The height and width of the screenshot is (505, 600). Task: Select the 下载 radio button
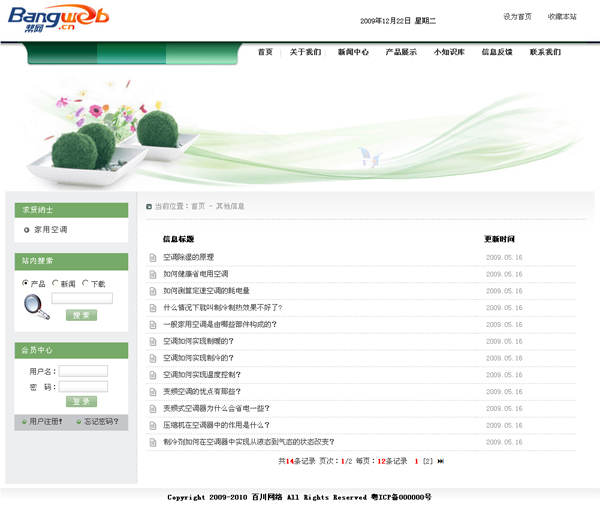point(86,284)
